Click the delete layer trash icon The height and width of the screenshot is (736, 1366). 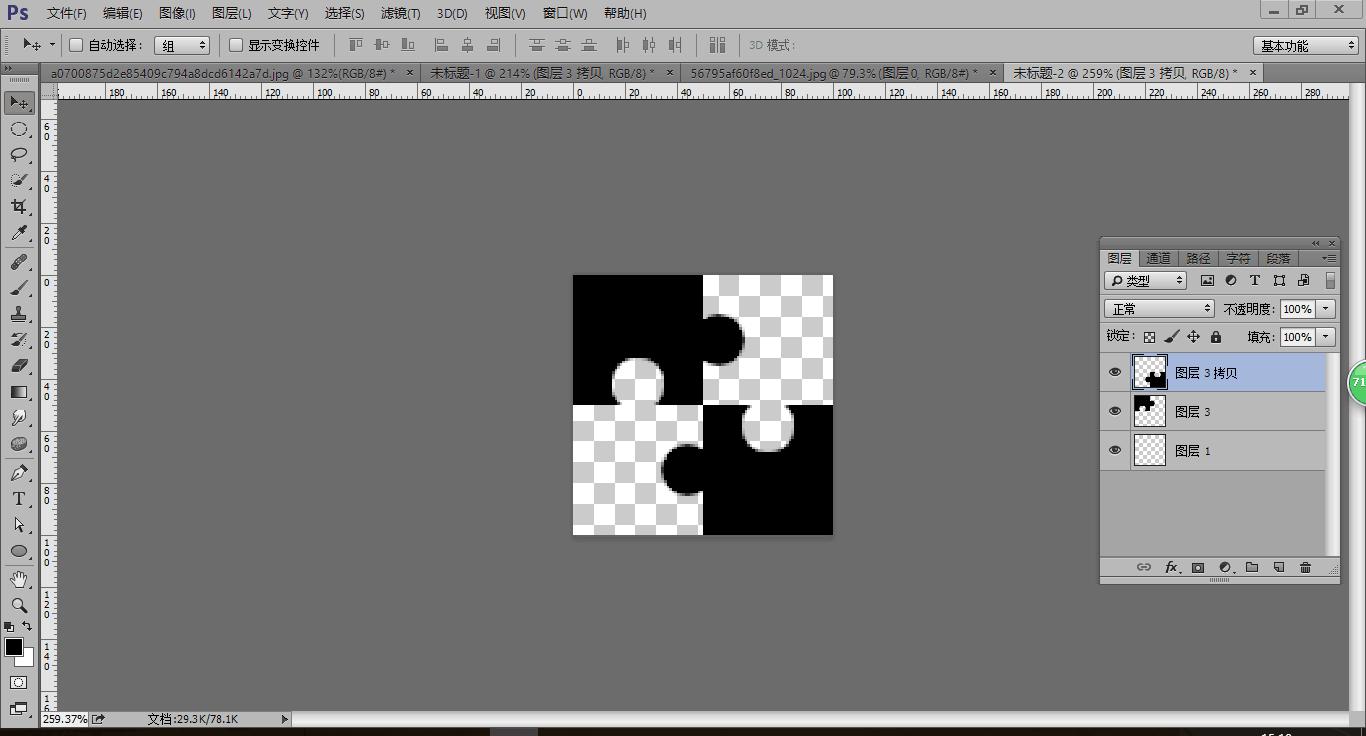tap(1305, 567)
